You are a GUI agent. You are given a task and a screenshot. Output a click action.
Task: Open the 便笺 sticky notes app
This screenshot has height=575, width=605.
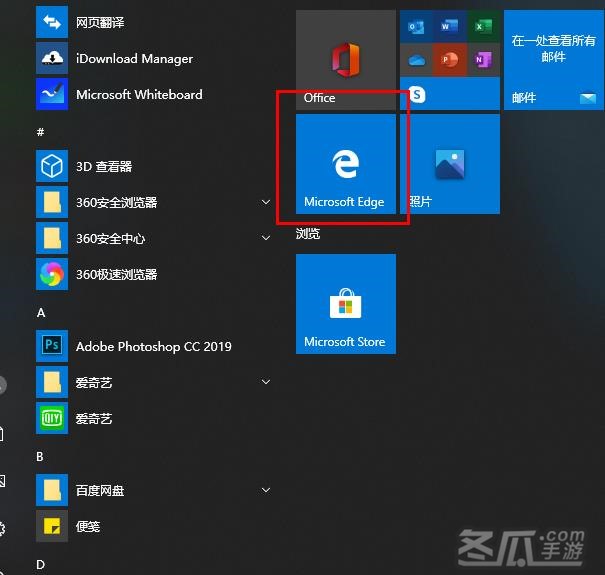(x=52, y=526)
